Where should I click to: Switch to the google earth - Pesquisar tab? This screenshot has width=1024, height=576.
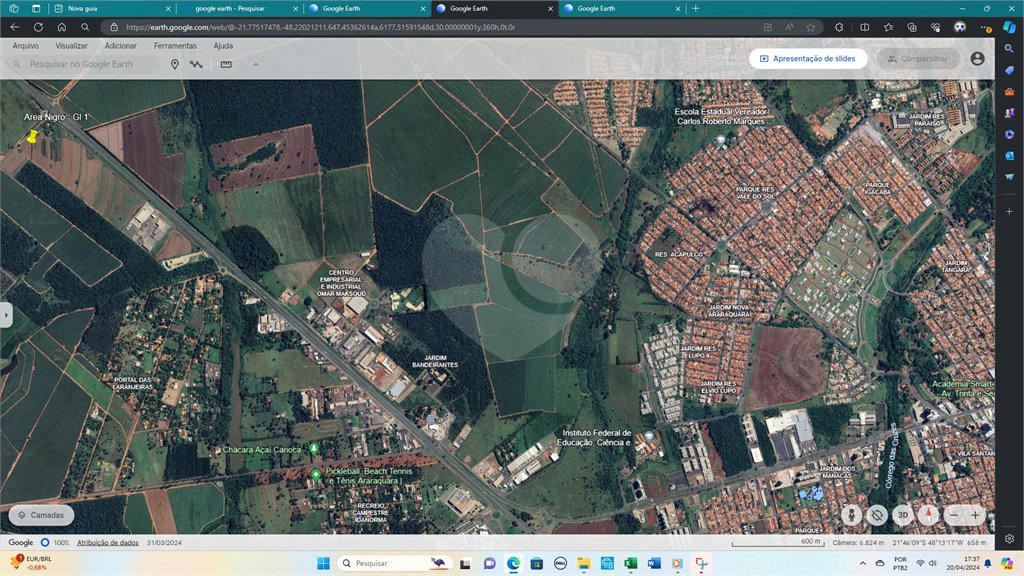point(239,8)
